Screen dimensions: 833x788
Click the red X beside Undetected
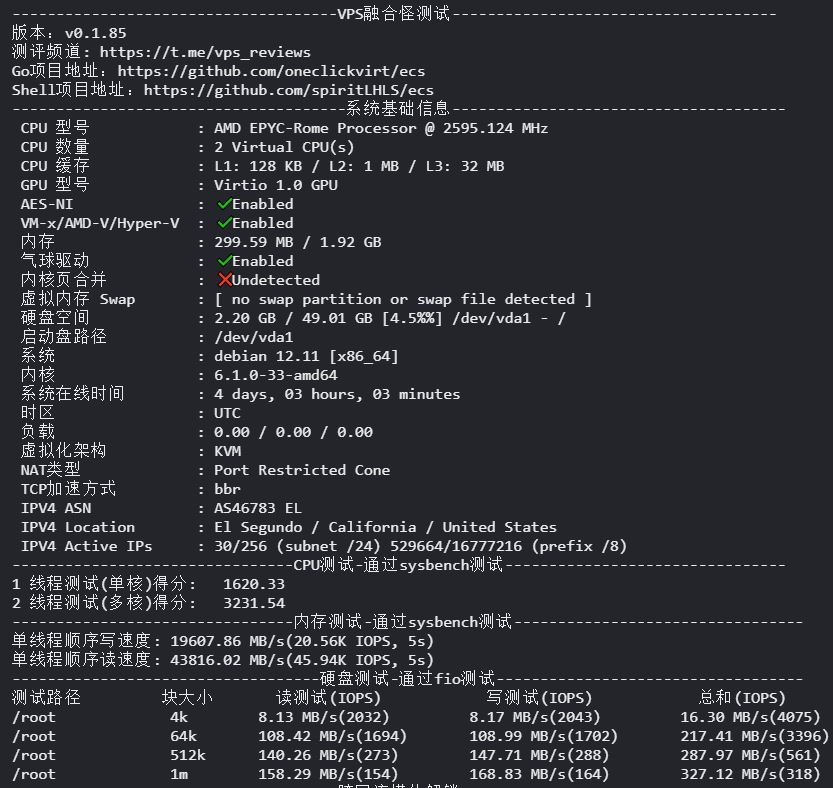click(x=225, y=280)
